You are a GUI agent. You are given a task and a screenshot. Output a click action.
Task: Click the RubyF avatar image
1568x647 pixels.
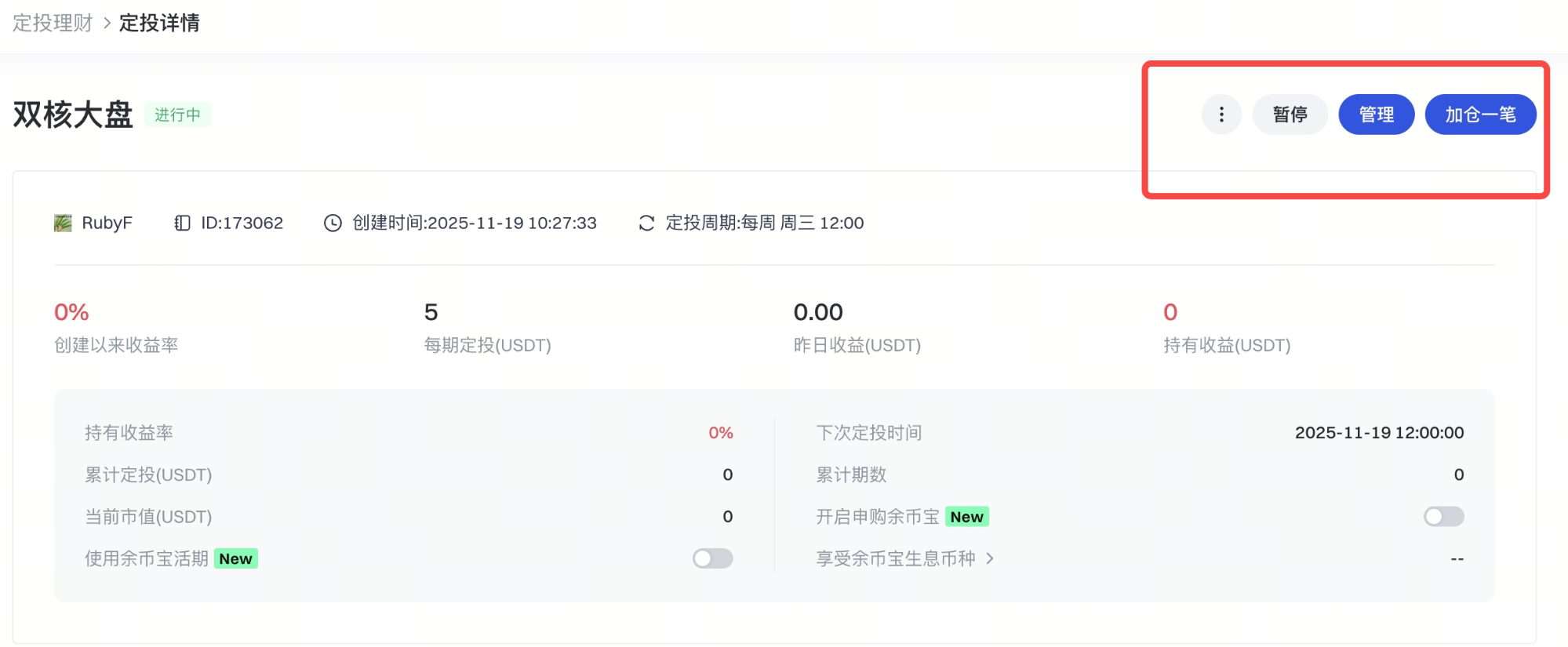click(x=63, y=224)
